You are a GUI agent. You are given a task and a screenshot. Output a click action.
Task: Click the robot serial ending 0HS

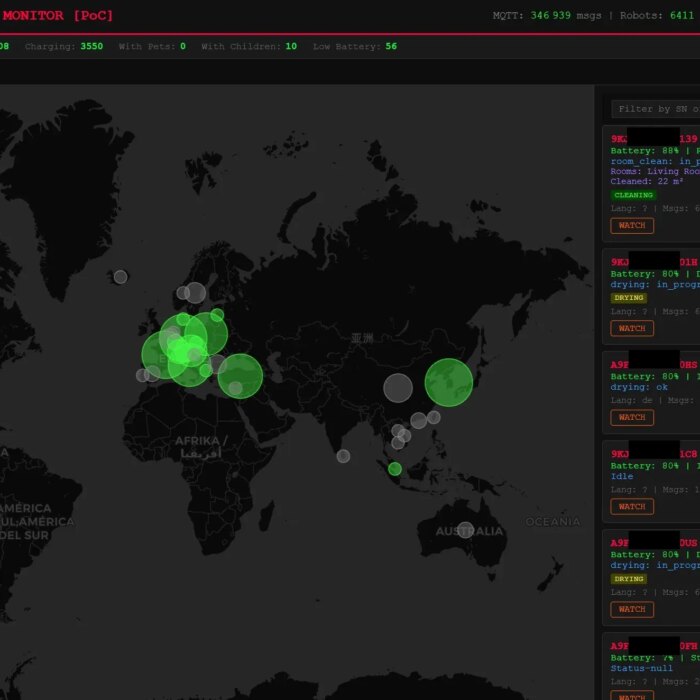[x=654, y=365]
